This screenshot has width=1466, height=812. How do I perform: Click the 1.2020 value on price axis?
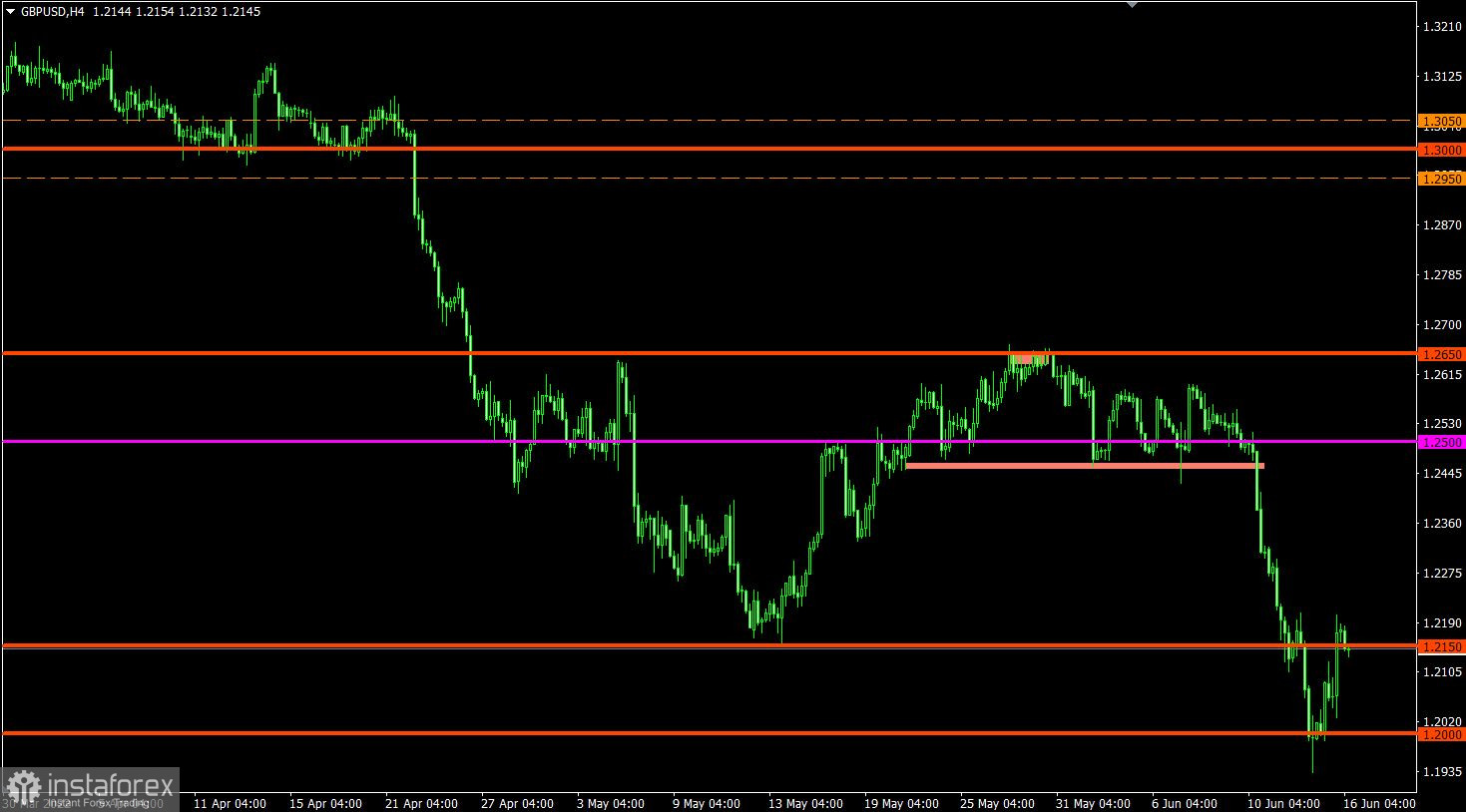1443,722
